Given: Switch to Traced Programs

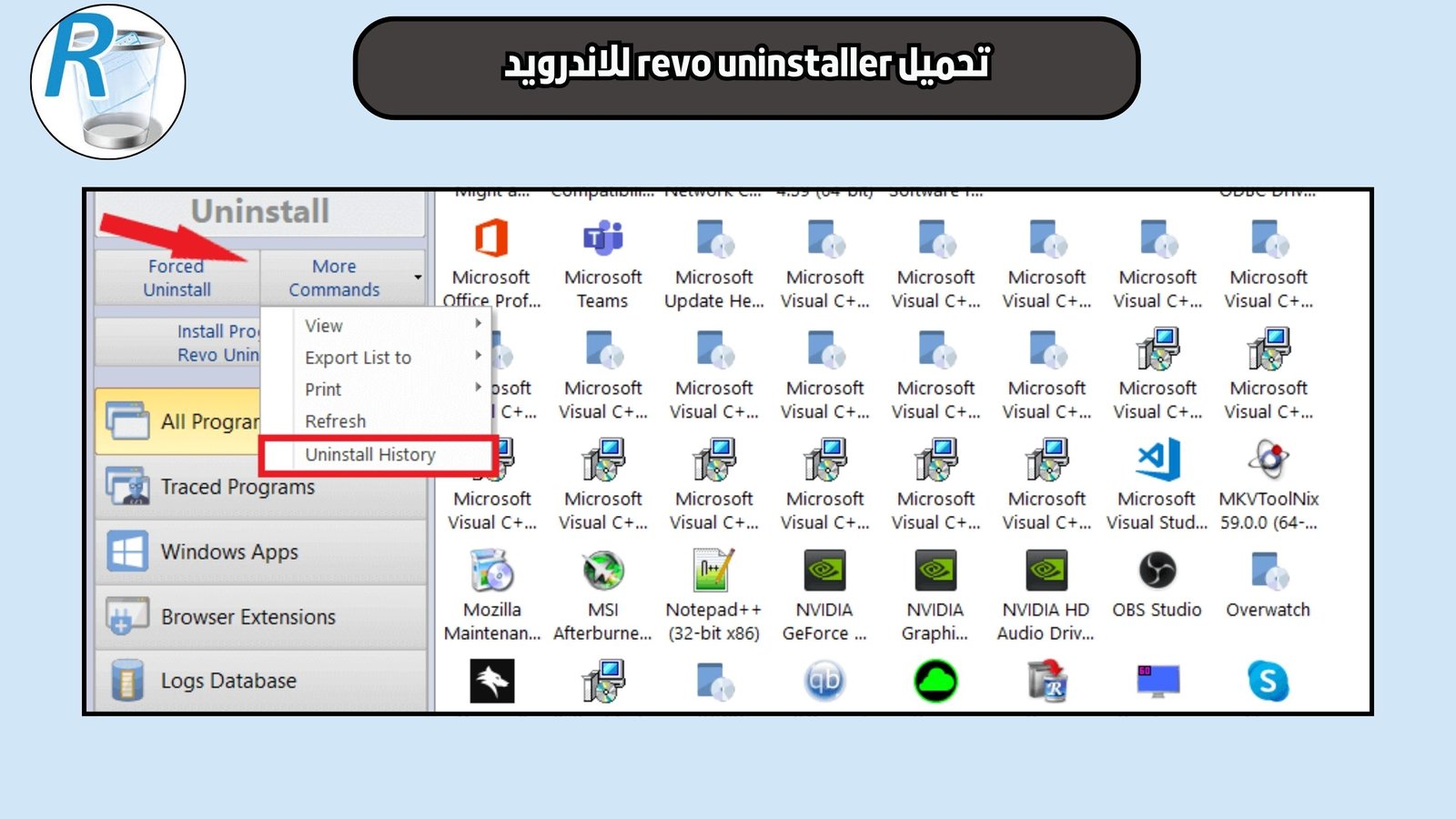Looking at the screenshot, I should 261,487.
